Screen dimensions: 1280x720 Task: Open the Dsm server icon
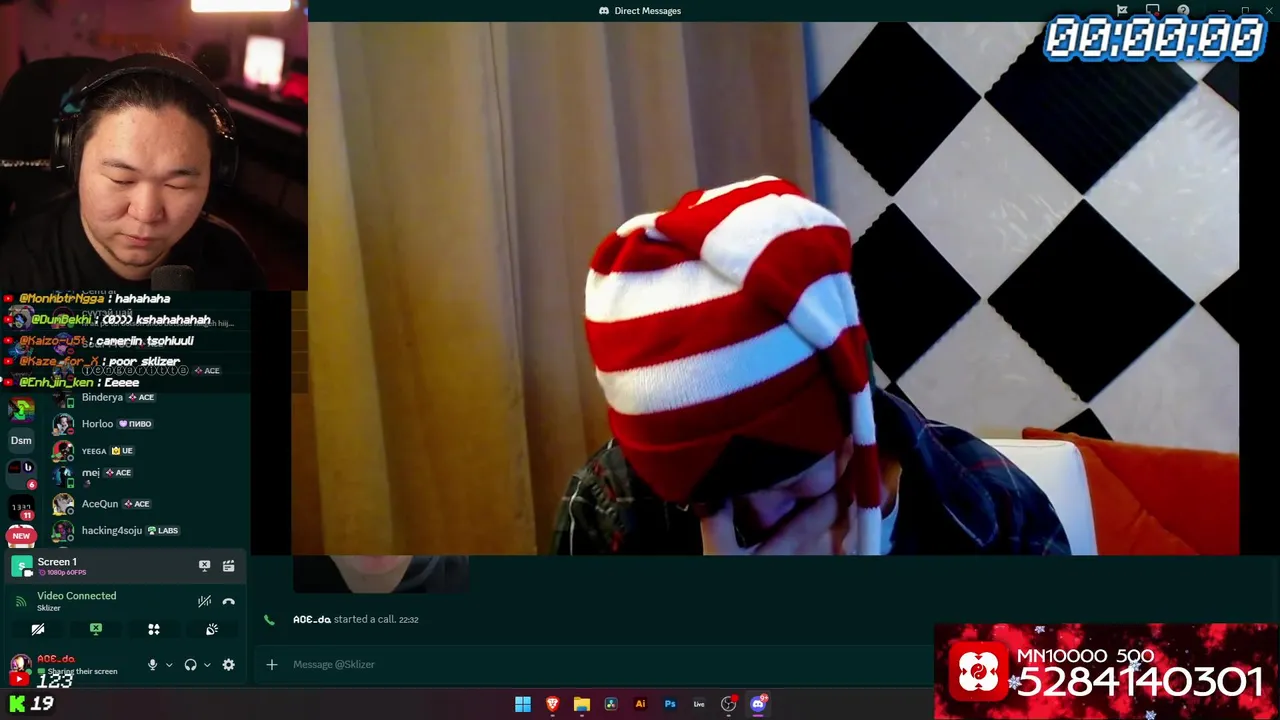pos(21,440)
